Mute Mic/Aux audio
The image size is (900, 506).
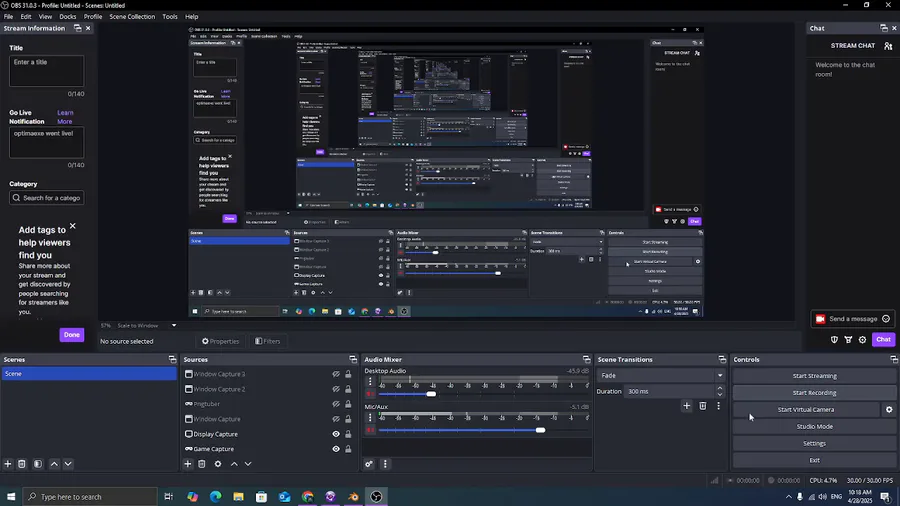tap(370, 430)
